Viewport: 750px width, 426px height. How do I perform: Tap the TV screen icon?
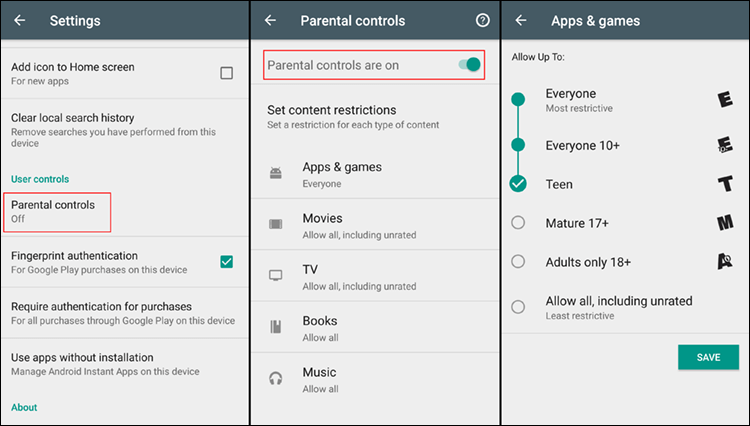click(x=276, y=275)
